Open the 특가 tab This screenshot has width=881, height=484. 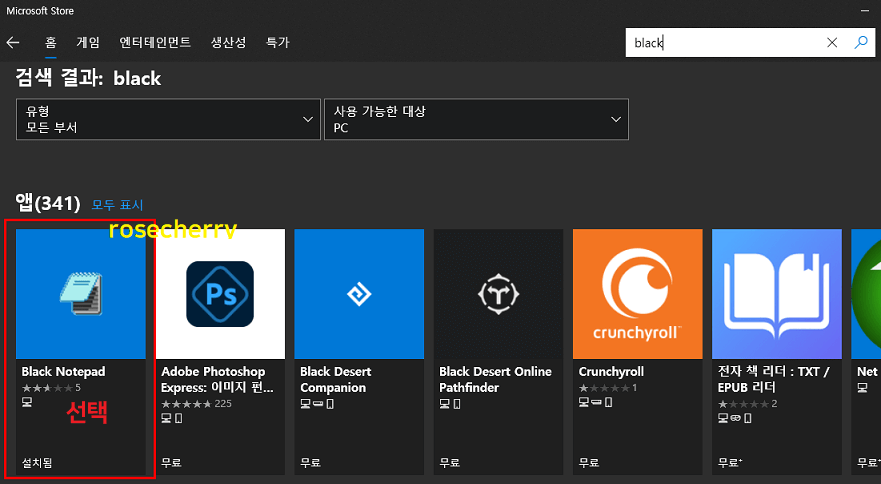point(278,43)
